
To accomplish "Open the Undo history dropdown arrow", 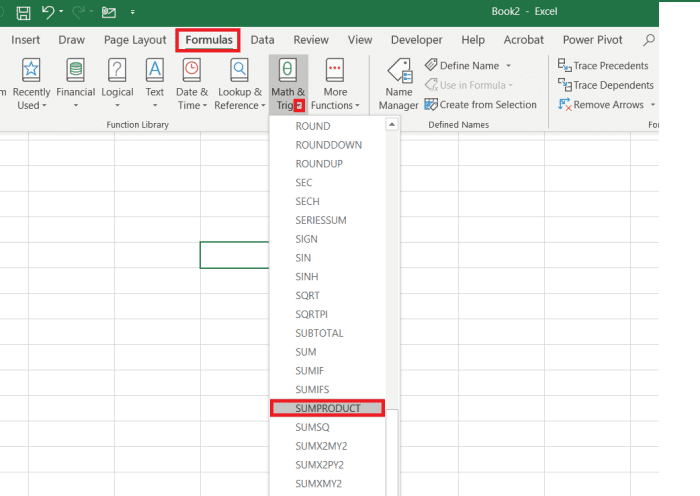I will click(x=61, y=11).
